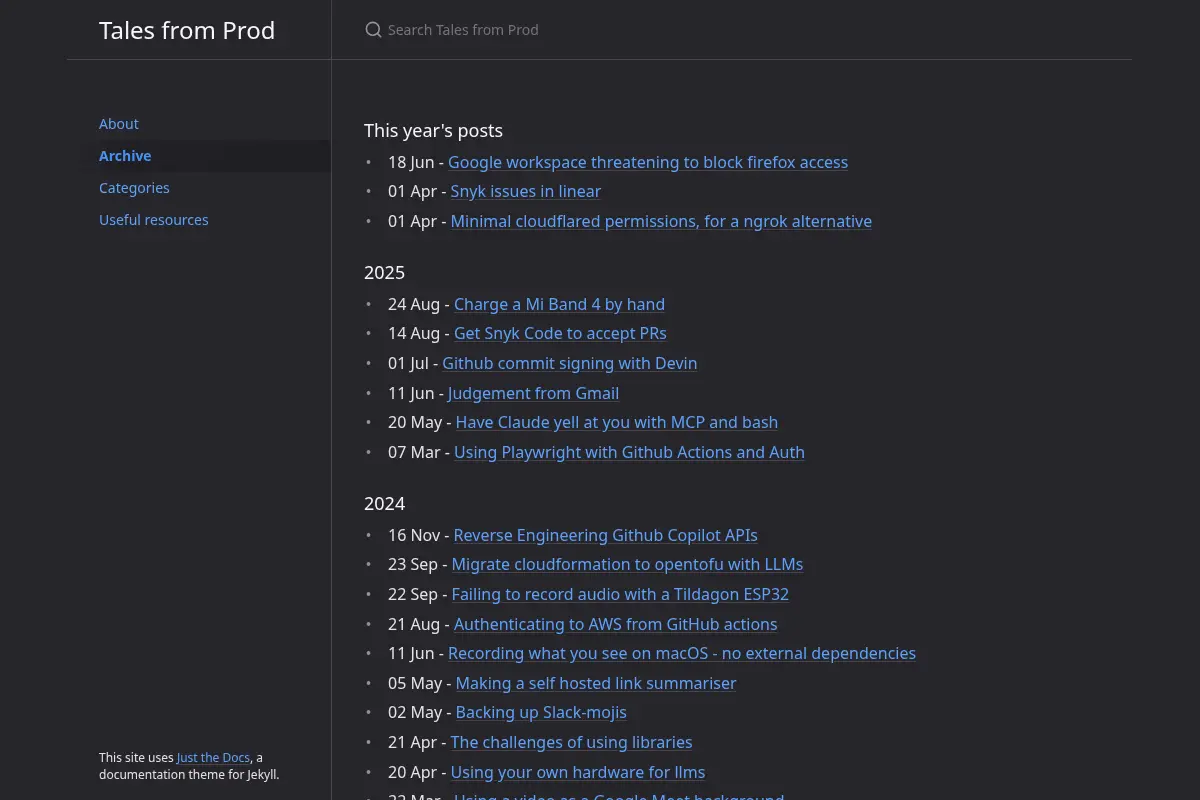Open Using your own hardware for llms
Viewport: 1200px width, 800px height.
(x=578, y=772)
